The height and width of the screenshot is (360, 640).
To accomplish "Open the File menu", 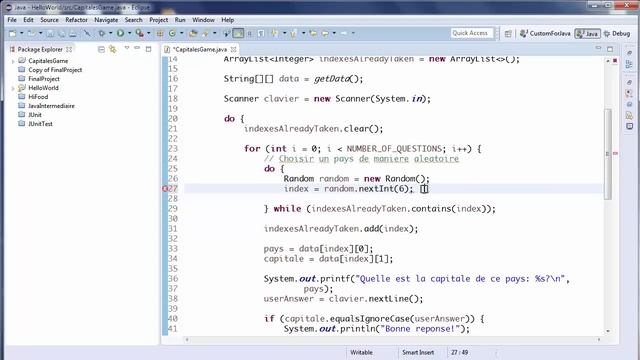I will pos(12,20).
